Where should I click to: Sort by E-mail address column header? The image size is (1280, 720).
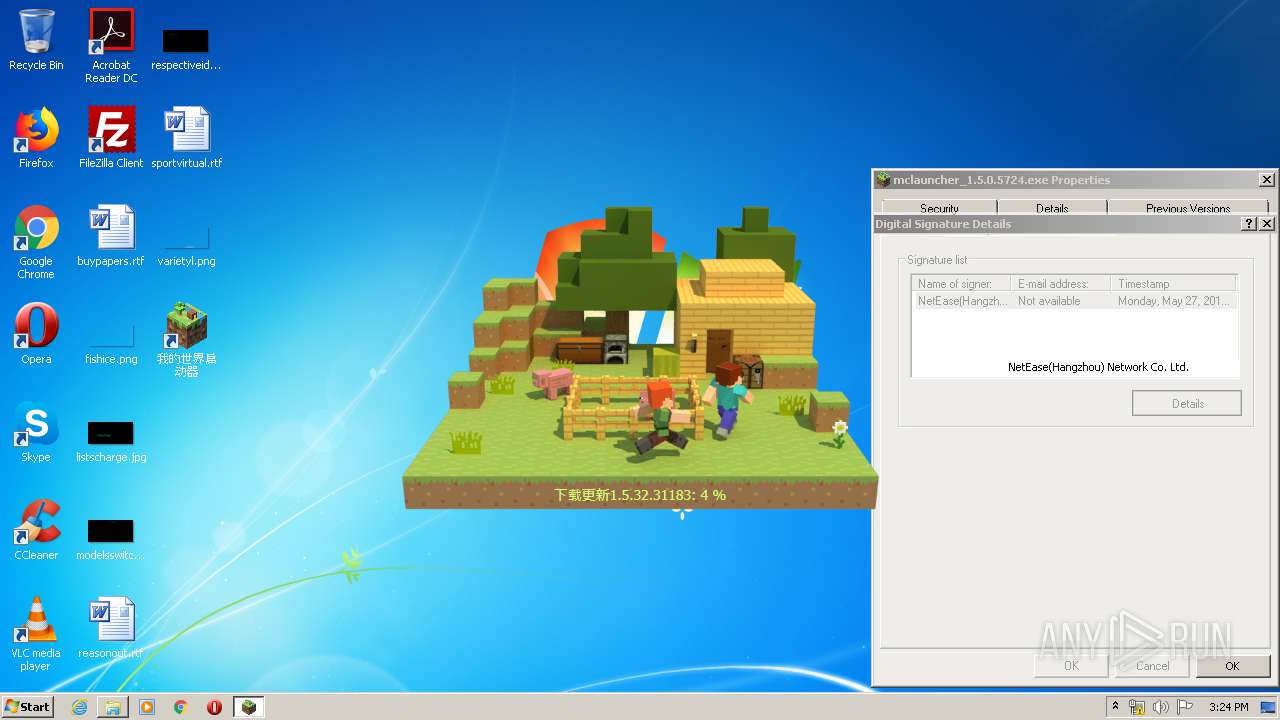click(1061, 284)
